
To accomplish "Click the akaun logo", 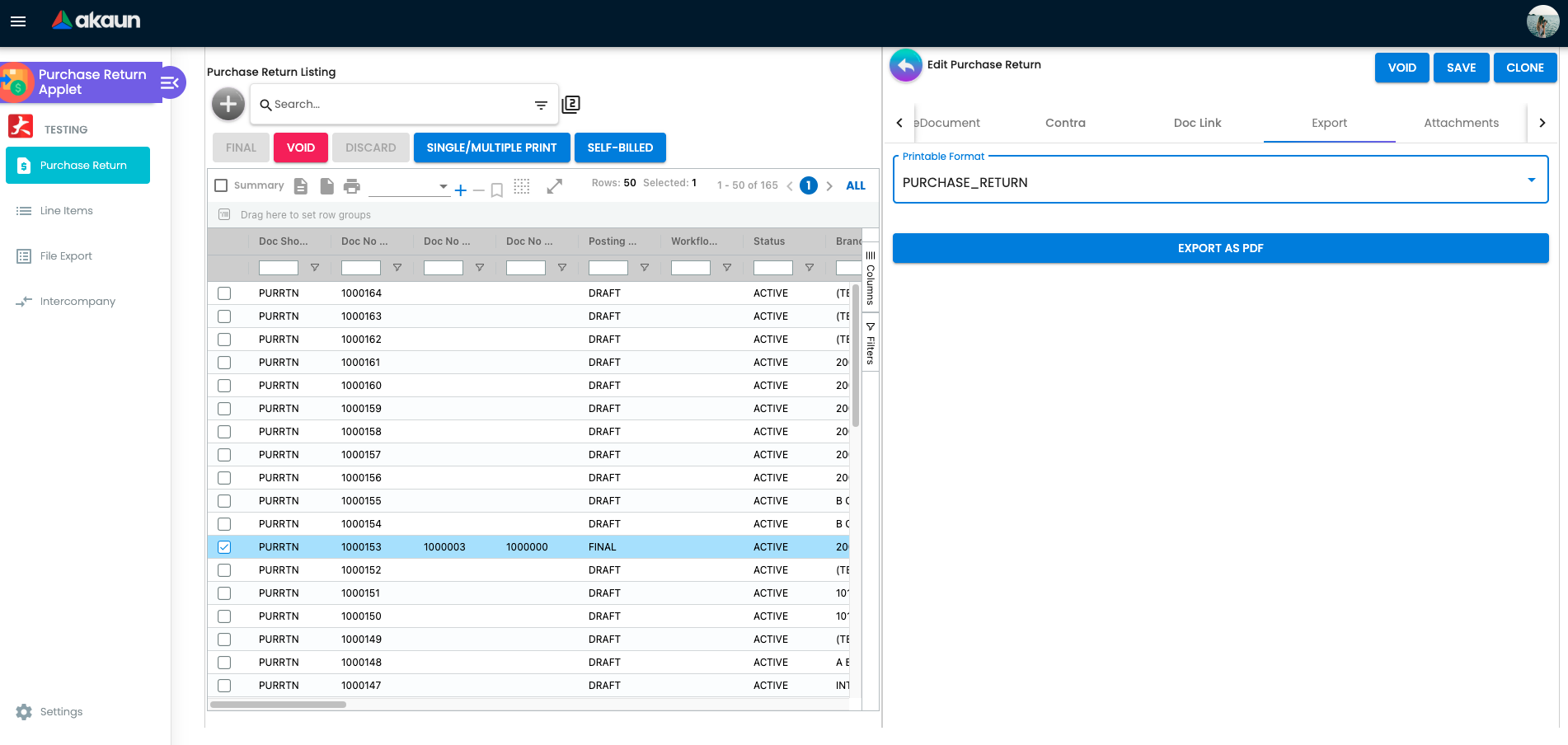I will [96, 20].
